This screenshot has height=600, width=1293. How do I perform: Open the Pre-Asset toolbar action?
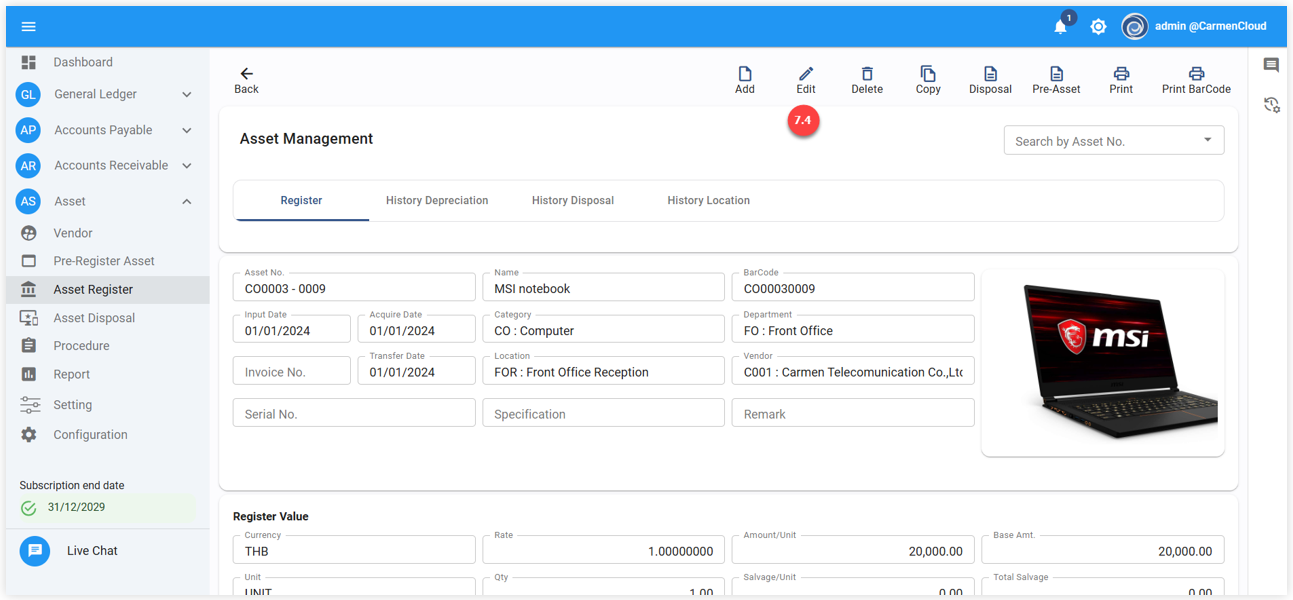(1055, 80)
